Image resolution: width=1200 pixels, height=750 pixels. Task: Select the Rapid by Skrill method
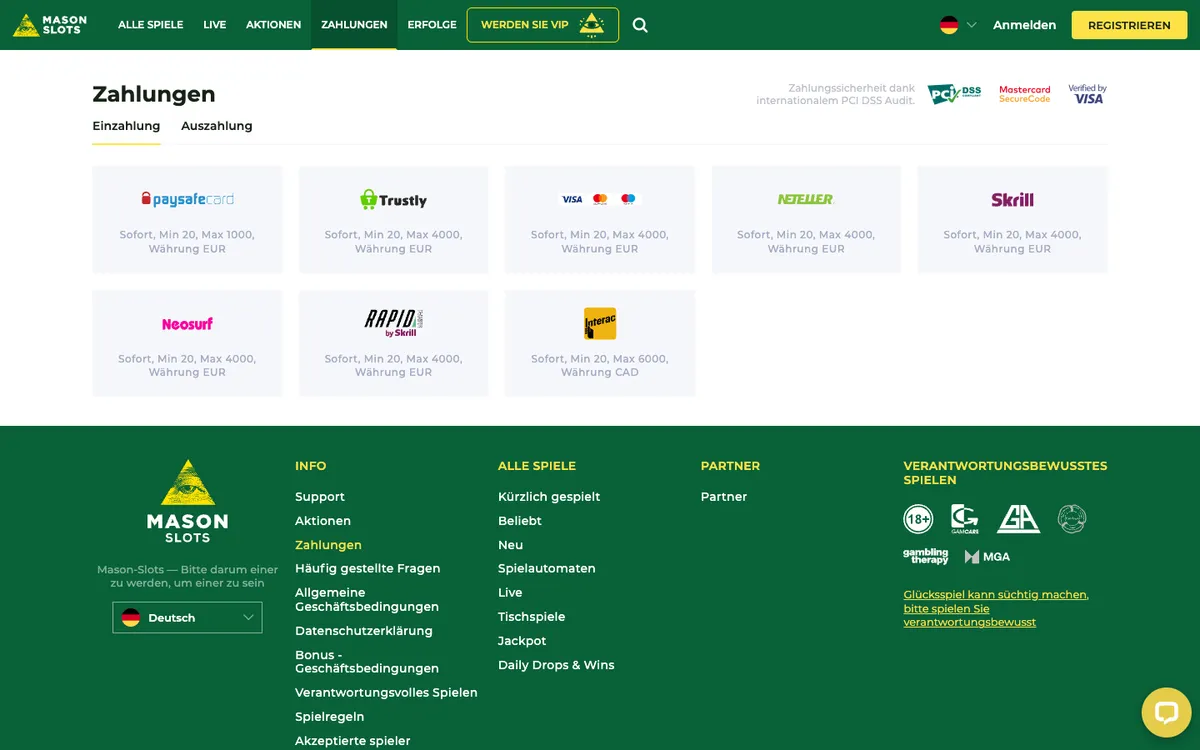393,343
